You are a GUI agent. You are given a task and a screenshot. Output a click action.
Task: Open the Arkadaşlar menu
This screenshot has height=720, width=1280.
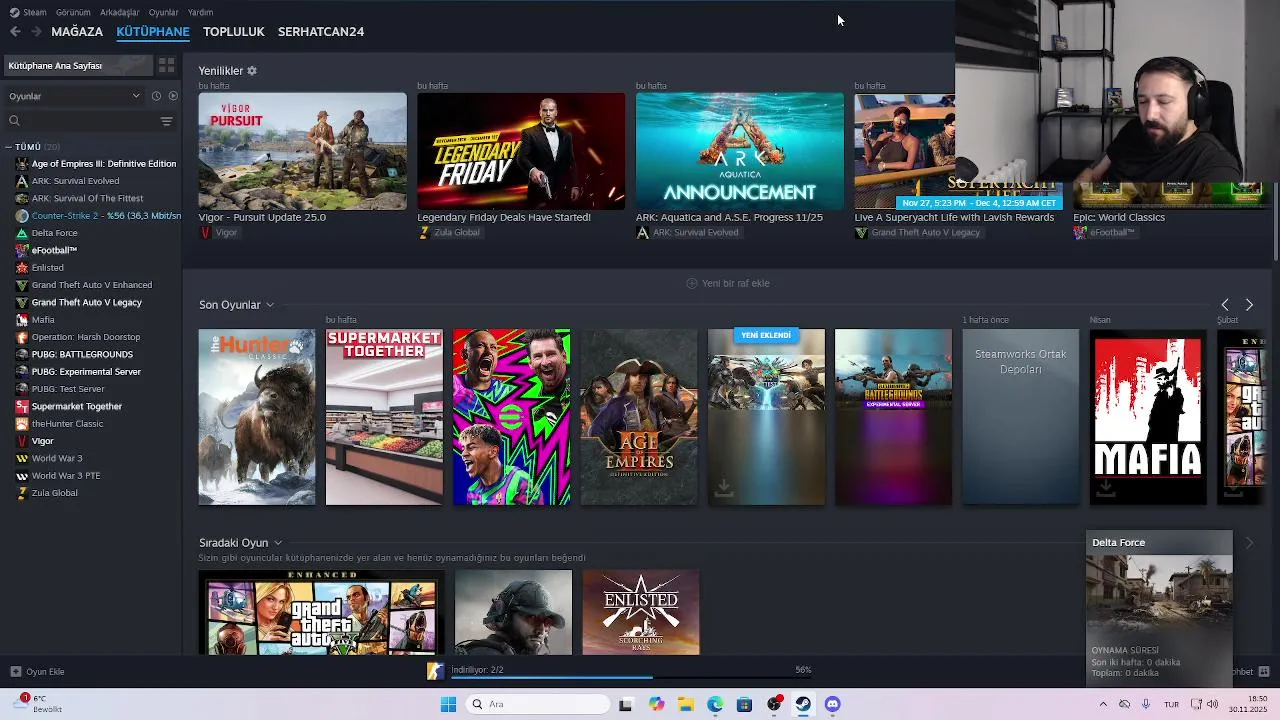[x=120, y=12]
